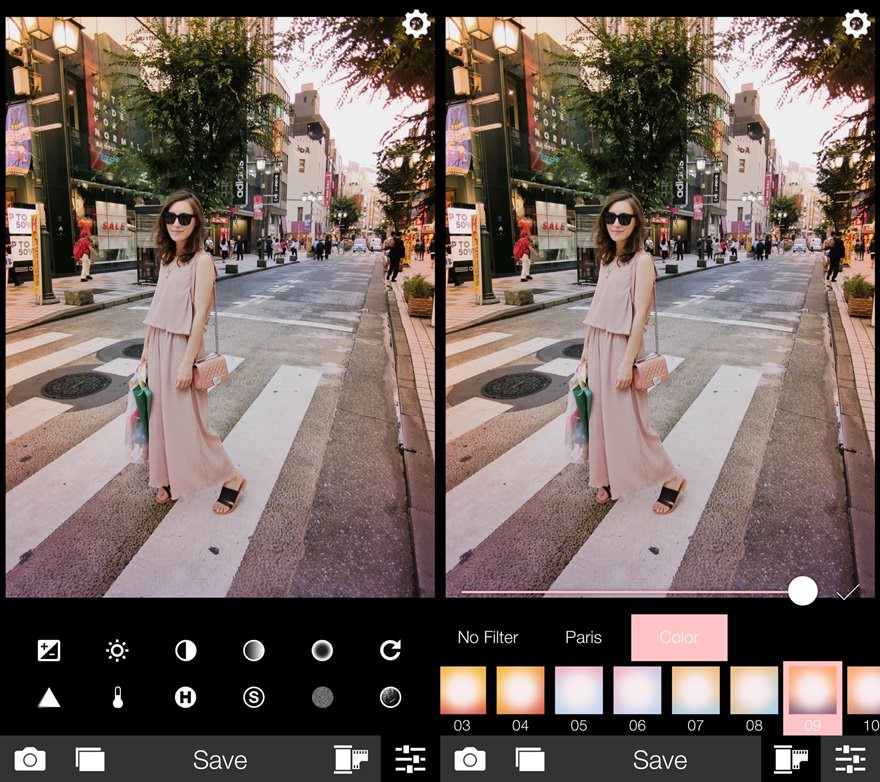Open the Paris filter category

tap(583, 637)
